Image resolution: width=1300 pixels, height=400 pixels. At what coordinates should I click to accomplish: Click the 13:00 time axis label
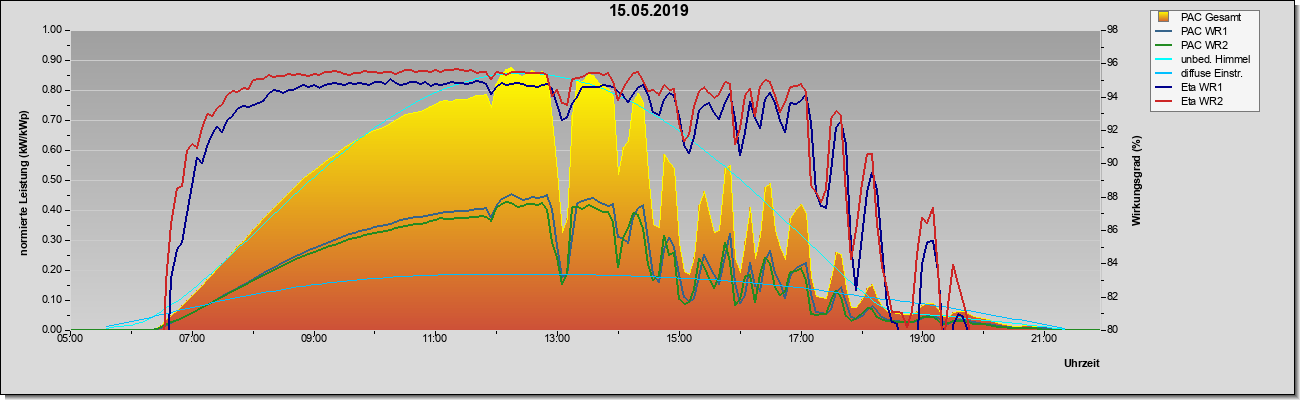pyautogui.click(x=557, y=340)
